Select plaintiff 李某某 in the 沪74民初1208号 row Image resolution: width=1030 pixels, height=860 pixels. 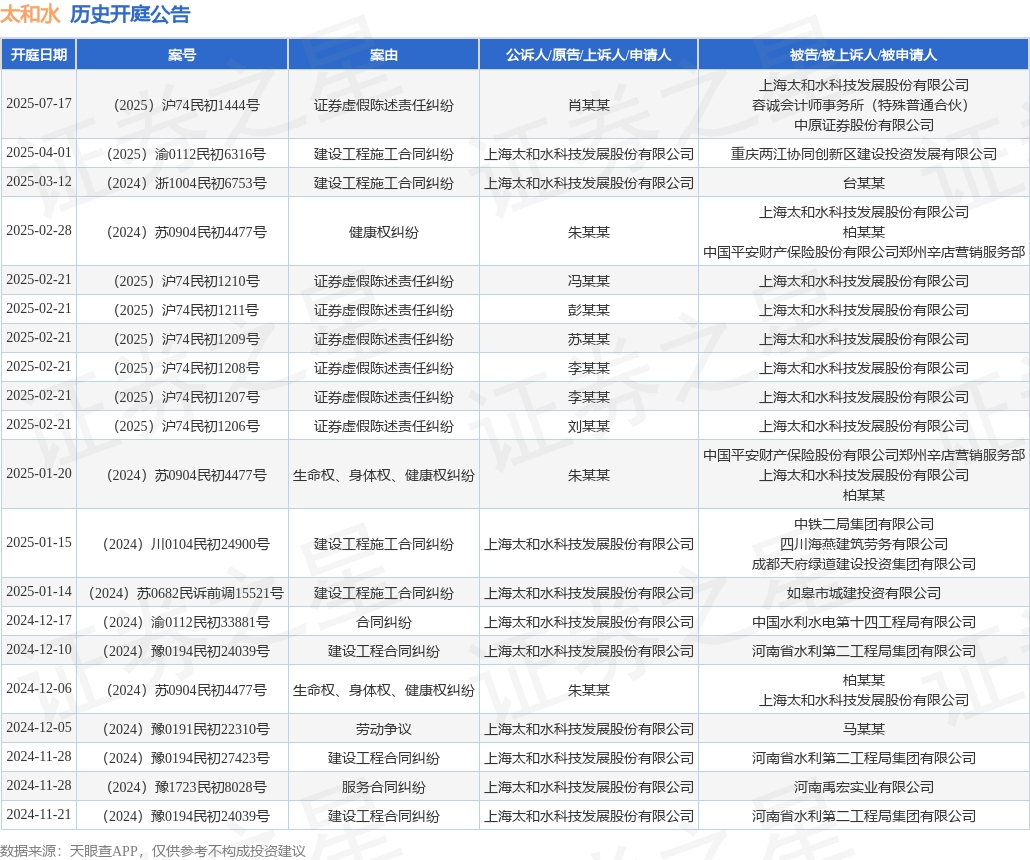tap(589, 368)
